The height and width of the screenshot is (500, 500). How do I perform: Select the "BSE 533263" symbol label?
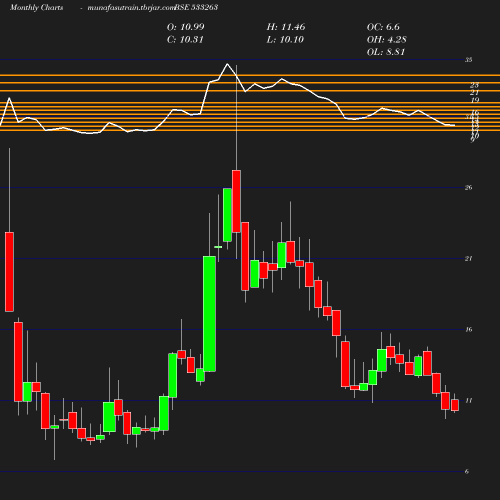pyautogui.click(x=196, y=7)
